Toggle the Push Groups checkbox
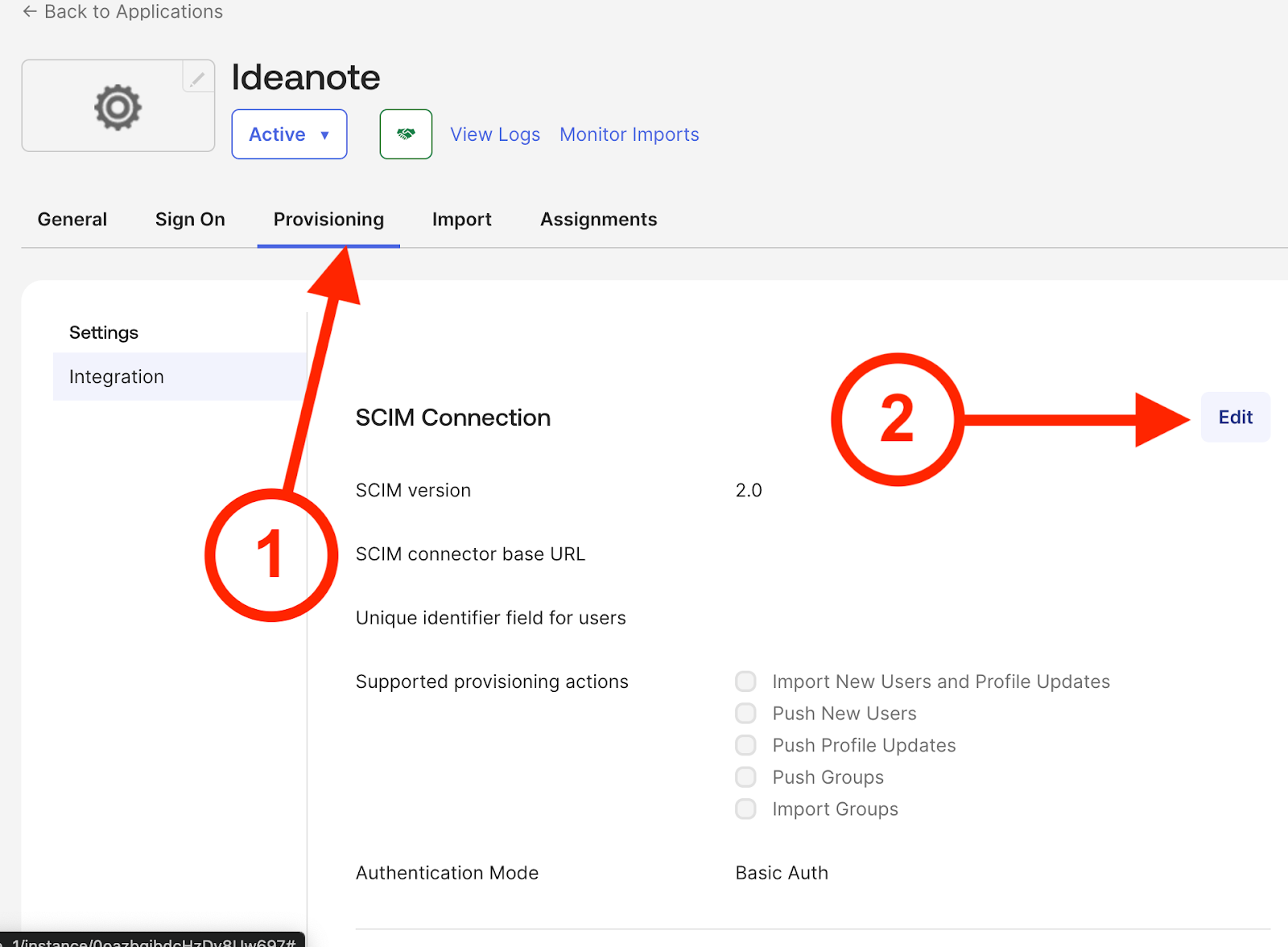Screen dimensions: 1288x947 pyautogui.click(x=745, y=777)
